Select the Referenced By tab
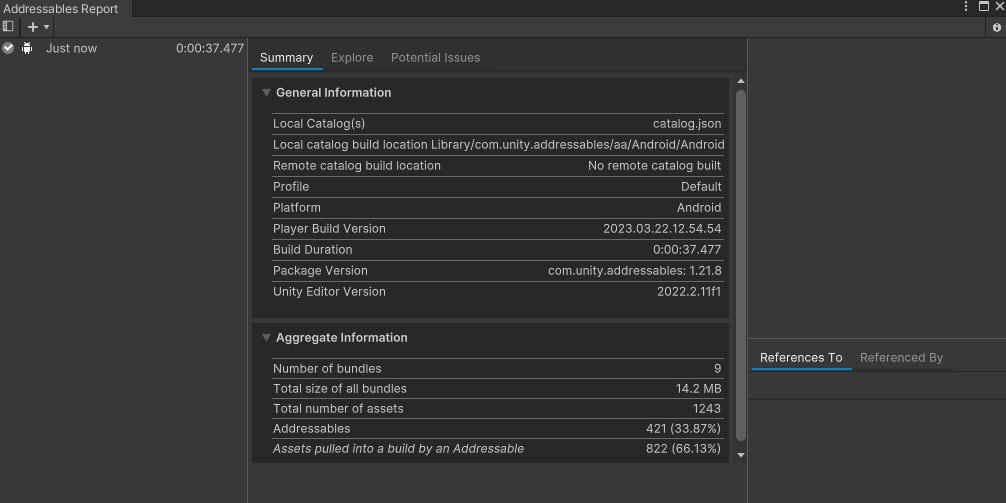1006x503 pixels. [901, 358]
